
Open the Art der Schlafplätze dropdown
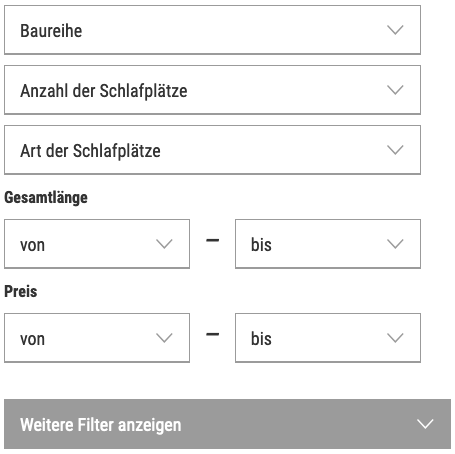[x=212, y=150]
